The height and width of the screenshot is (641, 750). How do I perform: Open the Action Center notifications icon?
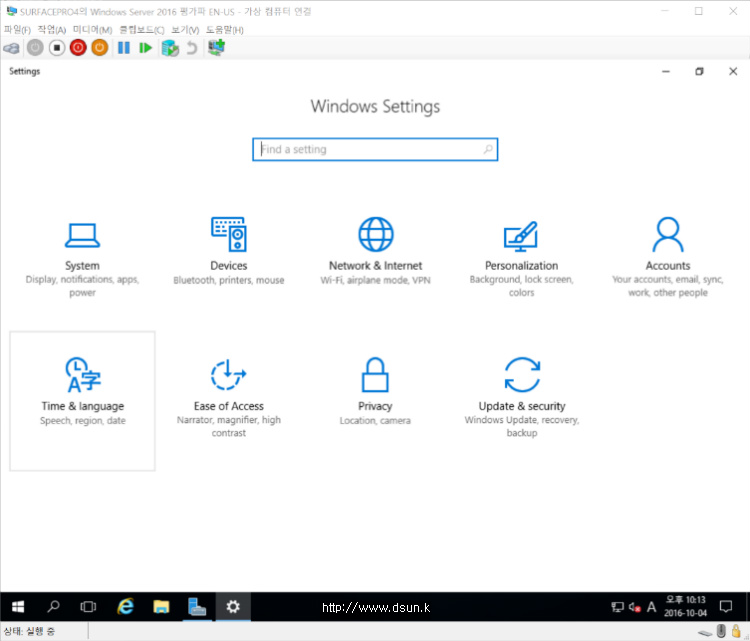pyautogui.click(x=726, y=607)
